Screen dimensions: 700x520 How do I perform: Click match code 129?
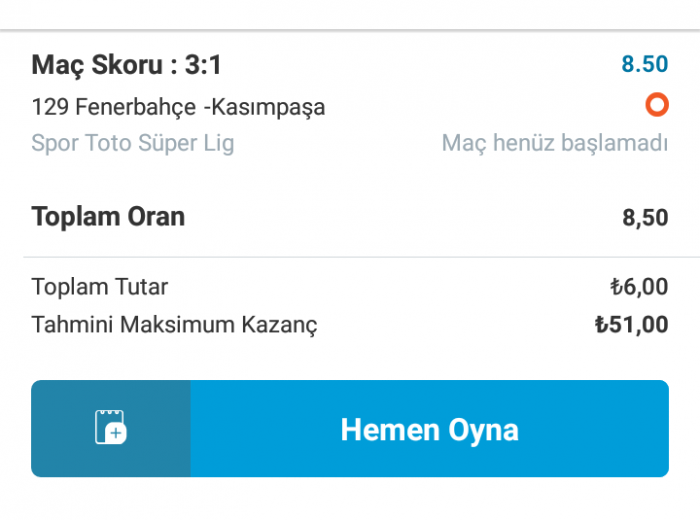[x=48, y=106]
